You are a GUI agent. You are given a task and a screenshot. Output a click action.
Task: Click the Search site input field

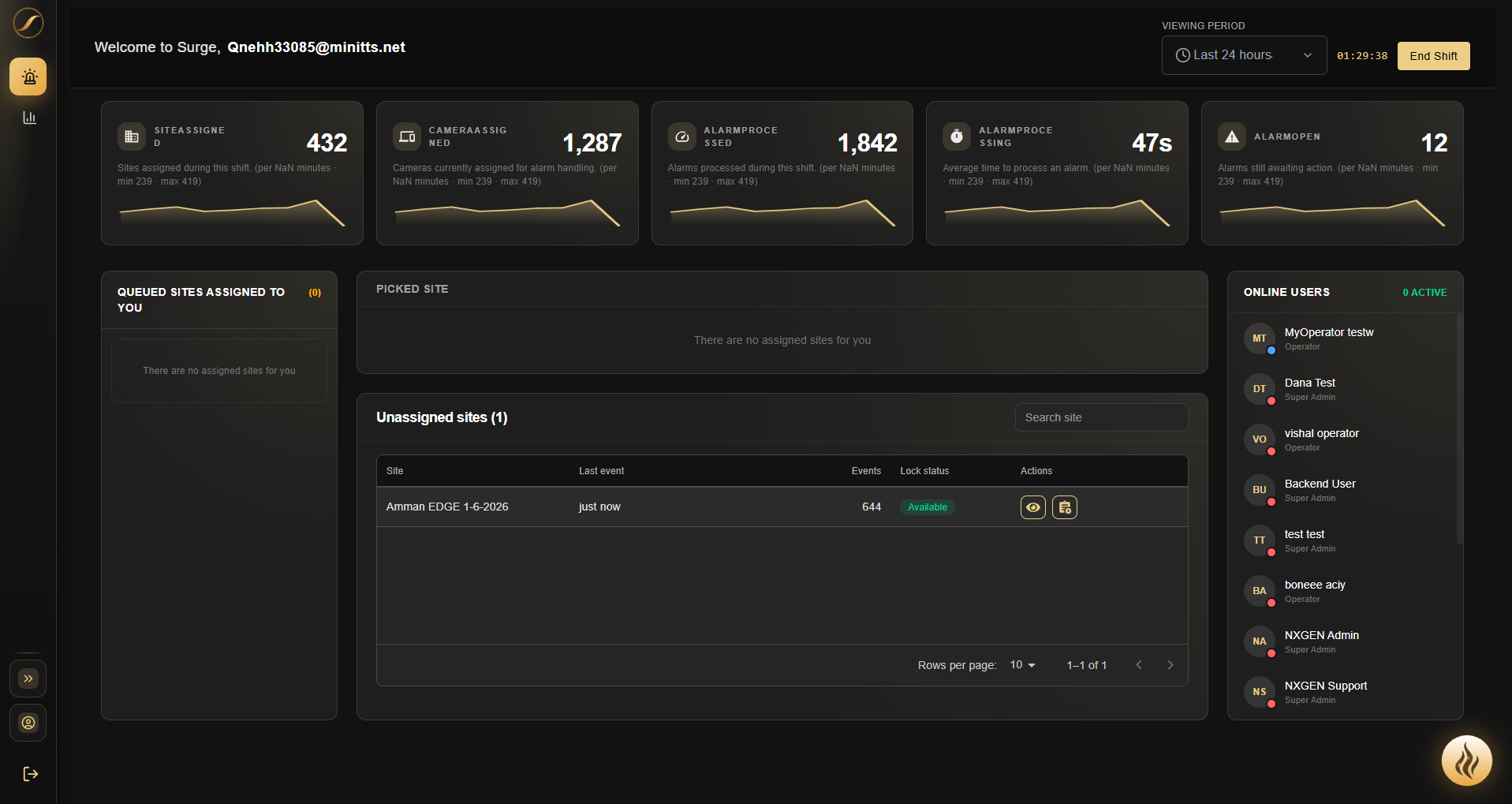1101,417
